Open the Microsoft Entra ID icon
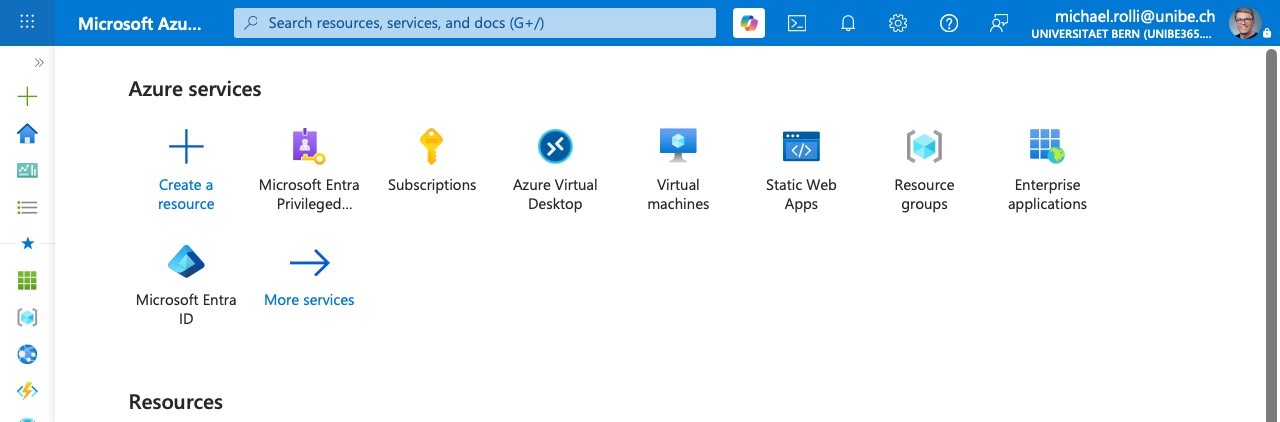Viewport: 1280px width, 422px height. point(186,262)
